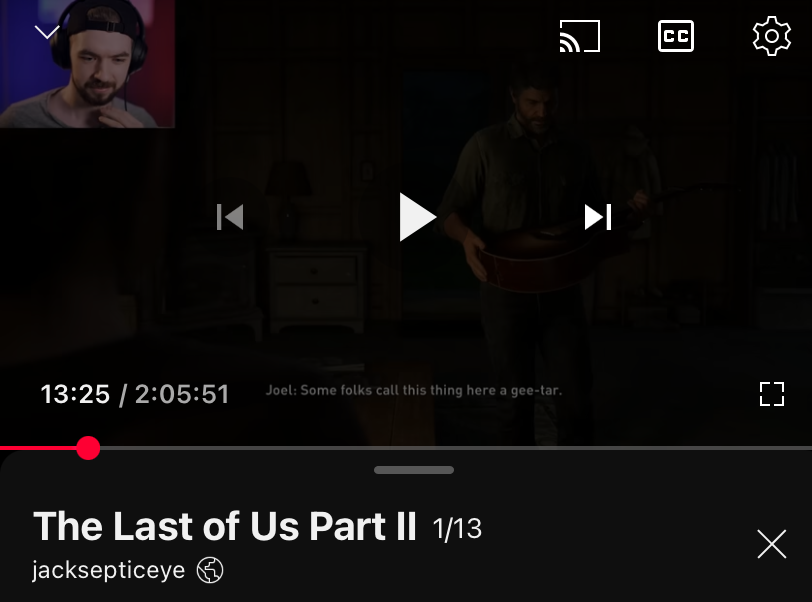812x602 pixels.
Task: Click the public globe visibility icon
Action: tap(210, 570)
